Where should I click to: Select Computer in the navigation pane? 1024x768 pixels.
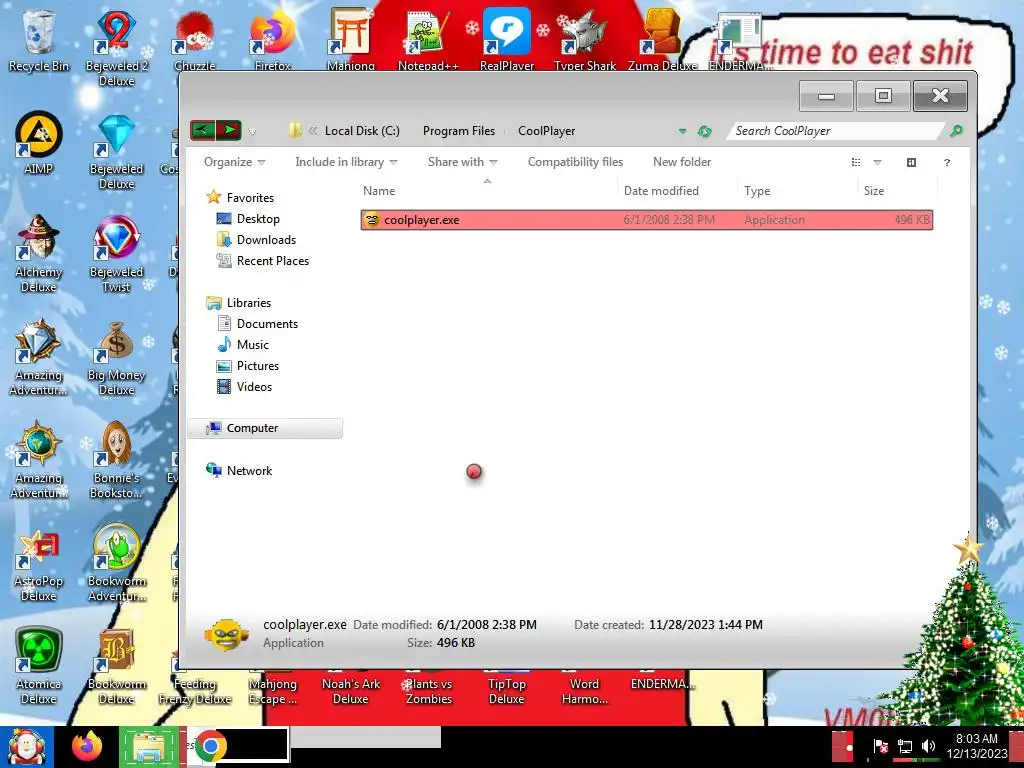click(264, 428)
